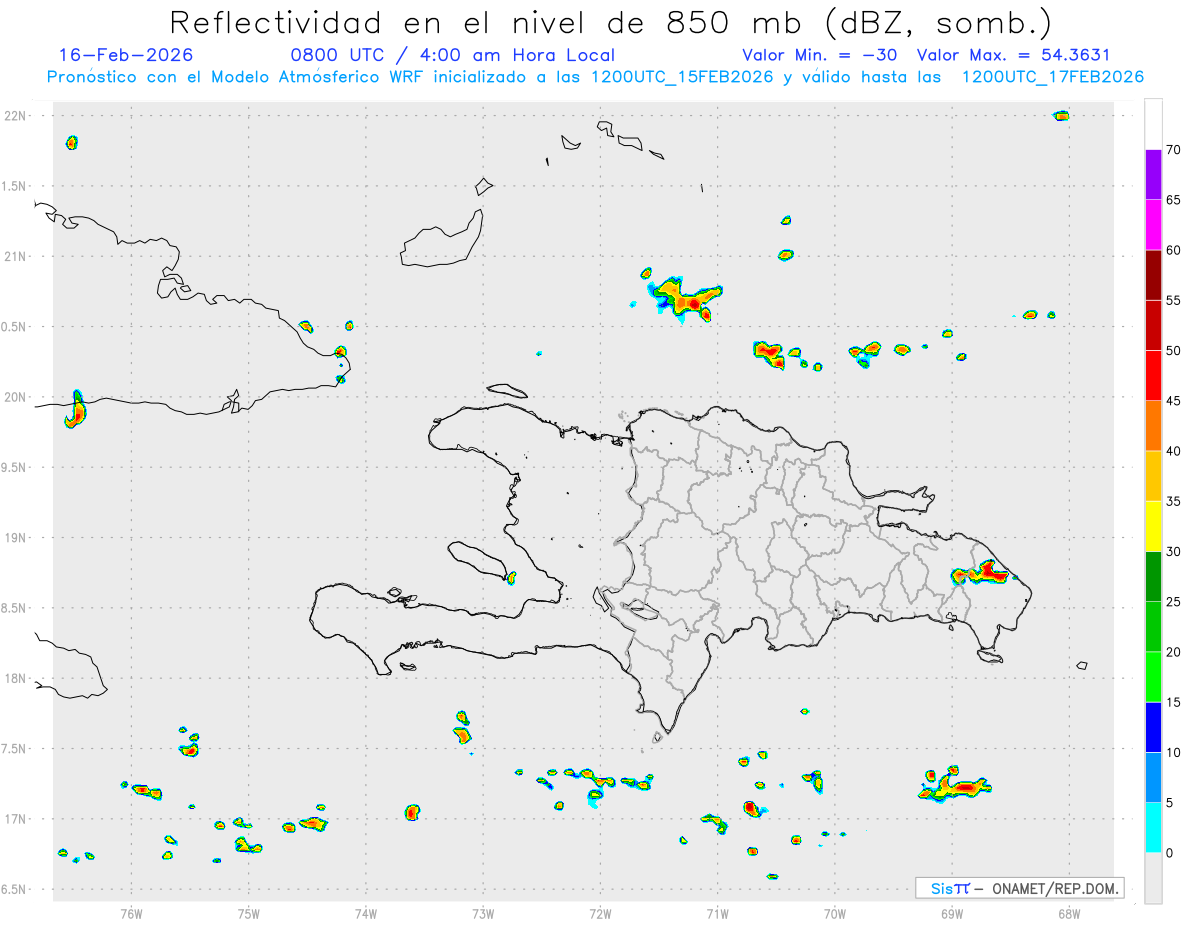Select the longitude label "71W"
Viewport: 1200px width, 927px height.
717,912
